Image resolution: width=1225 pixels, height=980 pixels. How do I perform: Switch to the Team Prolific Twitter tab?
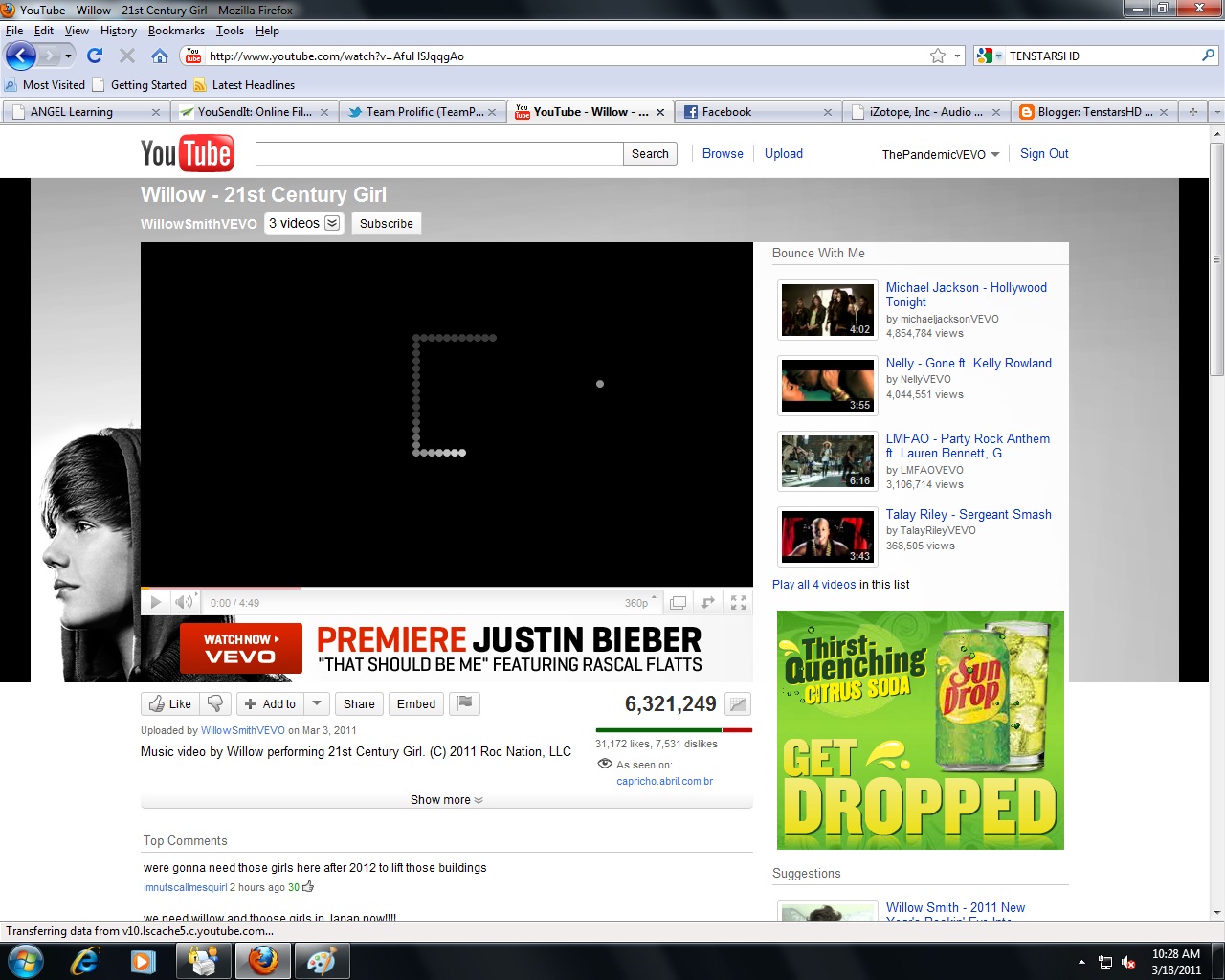pos(423,112)
